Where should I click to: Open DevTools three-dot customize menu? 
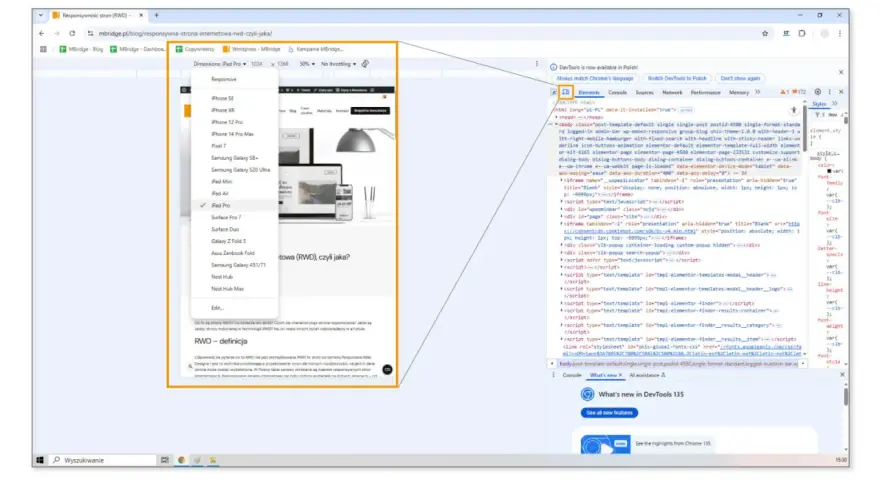829,92
